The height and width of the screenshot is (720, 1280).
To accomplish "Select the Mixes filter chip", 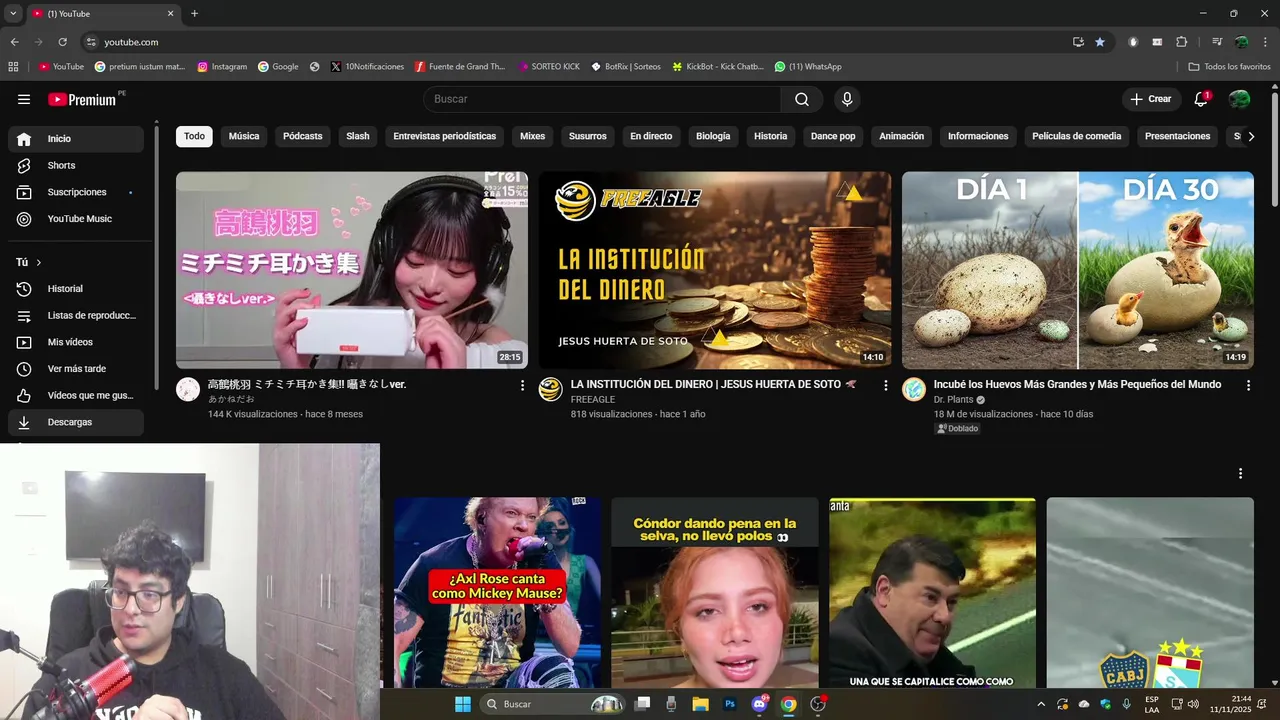I will pyautogui.click(x=533, y=136).
